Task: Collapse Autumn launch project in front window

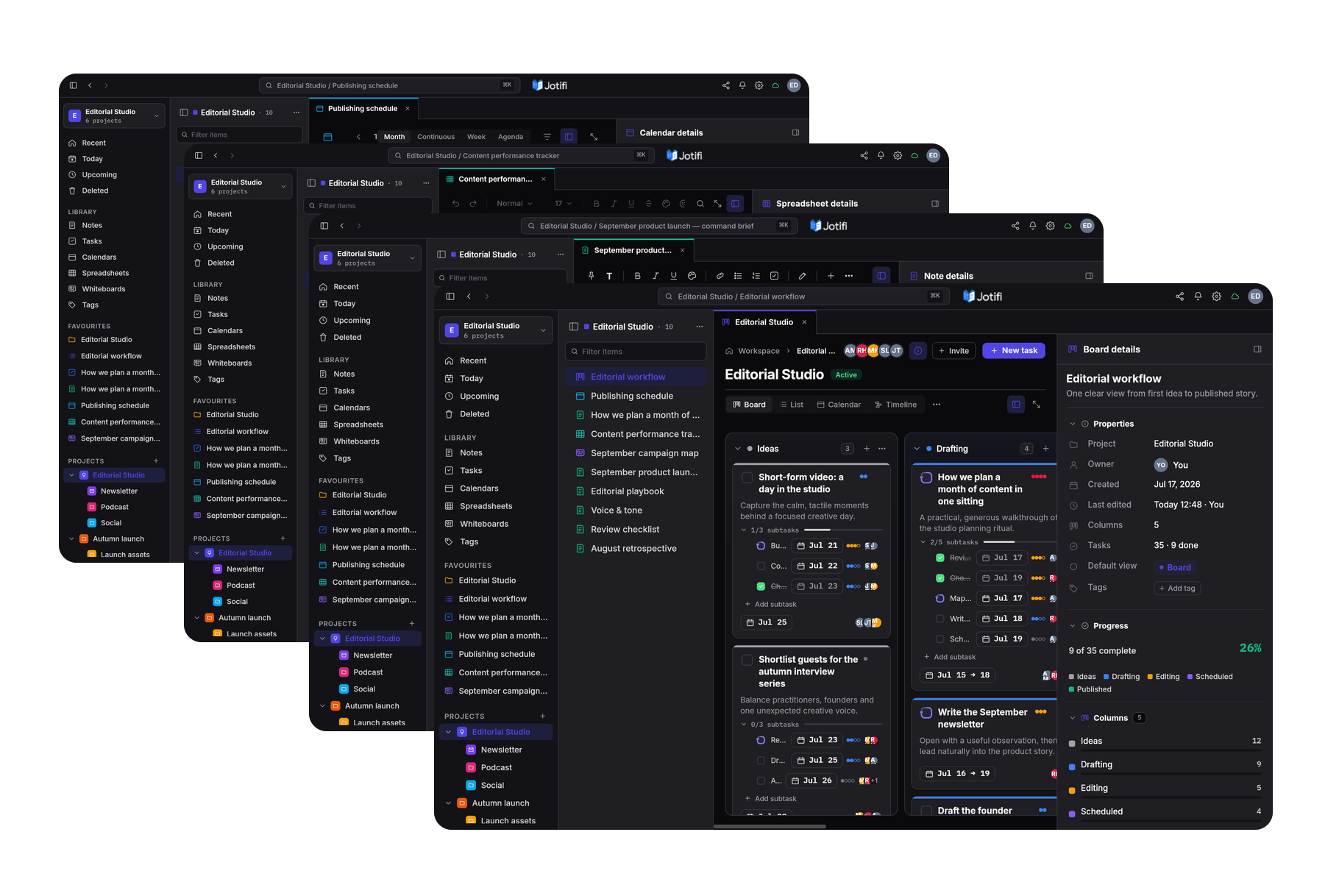Action: click(448, 803)
